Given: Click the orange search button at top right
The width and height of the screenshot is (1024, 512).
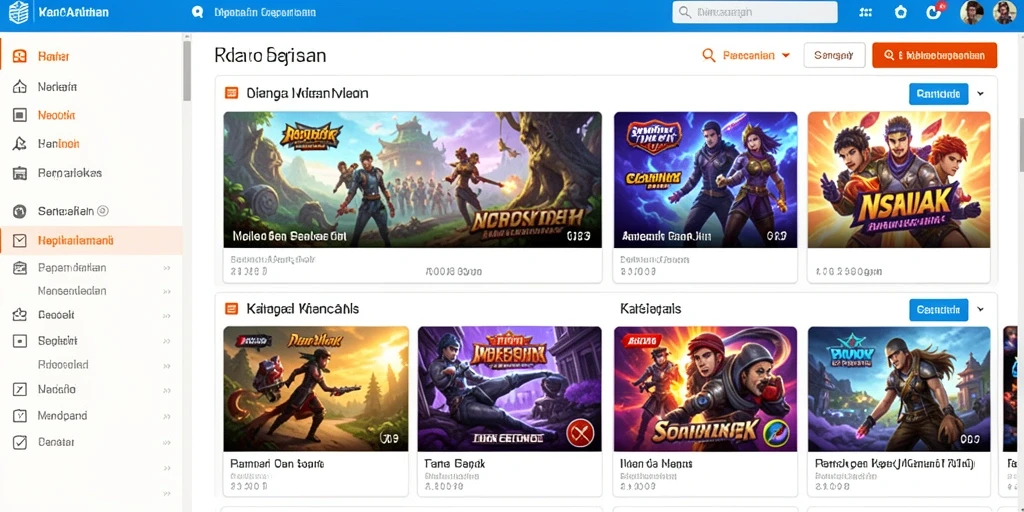Looking at the screenshot, I should coord(935,56).
